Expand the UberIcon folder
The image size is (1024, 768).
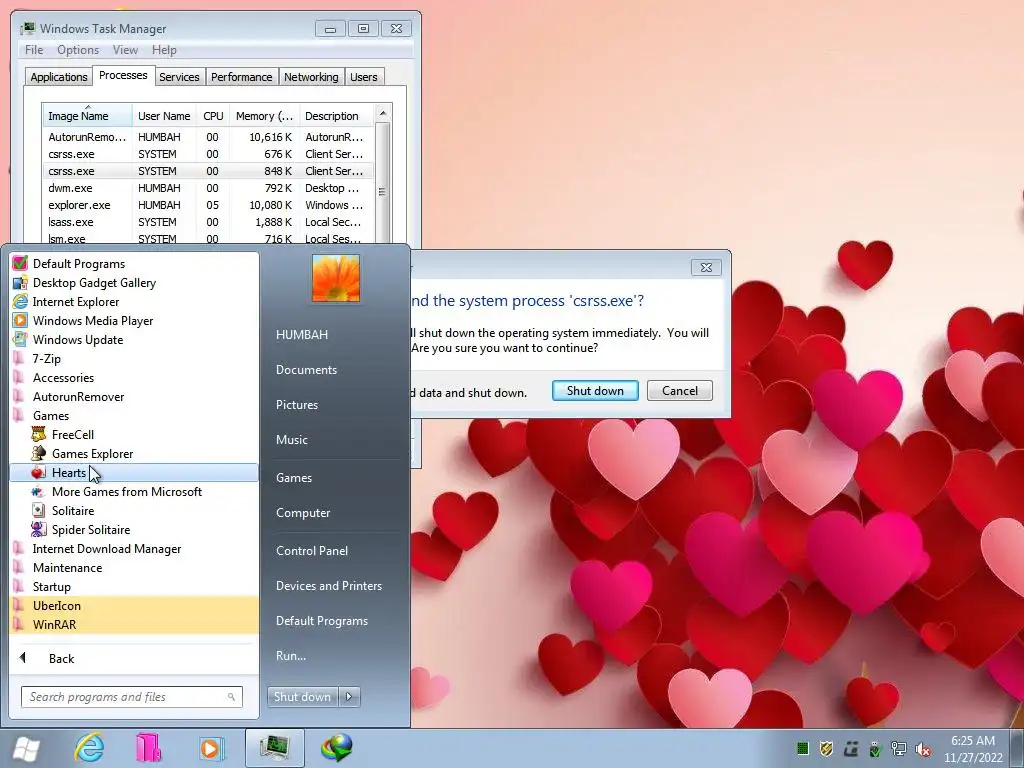pyautogui.click(x=134, y=606)
